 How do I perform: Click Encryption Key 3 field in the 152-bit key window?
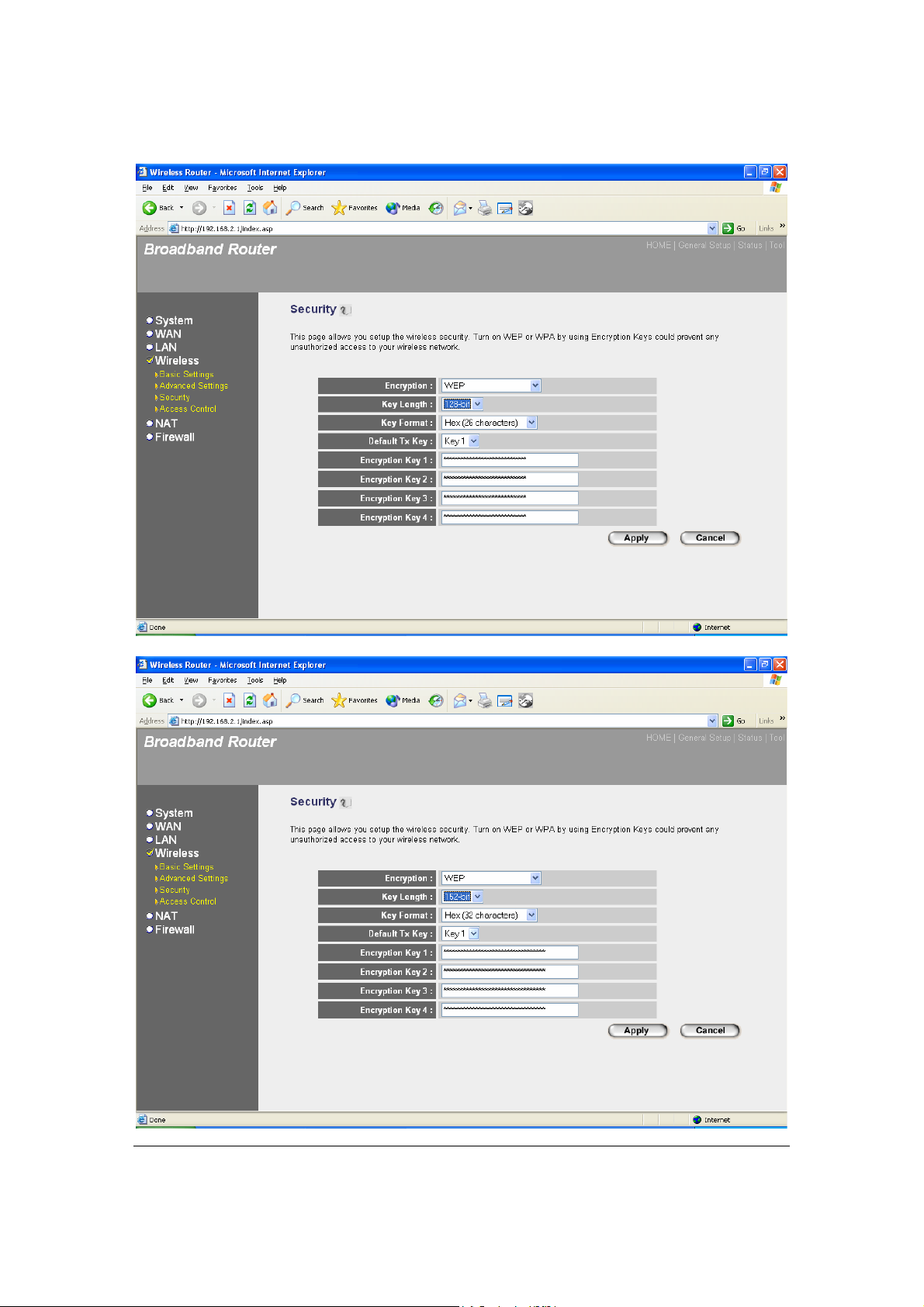coord(510,991)
